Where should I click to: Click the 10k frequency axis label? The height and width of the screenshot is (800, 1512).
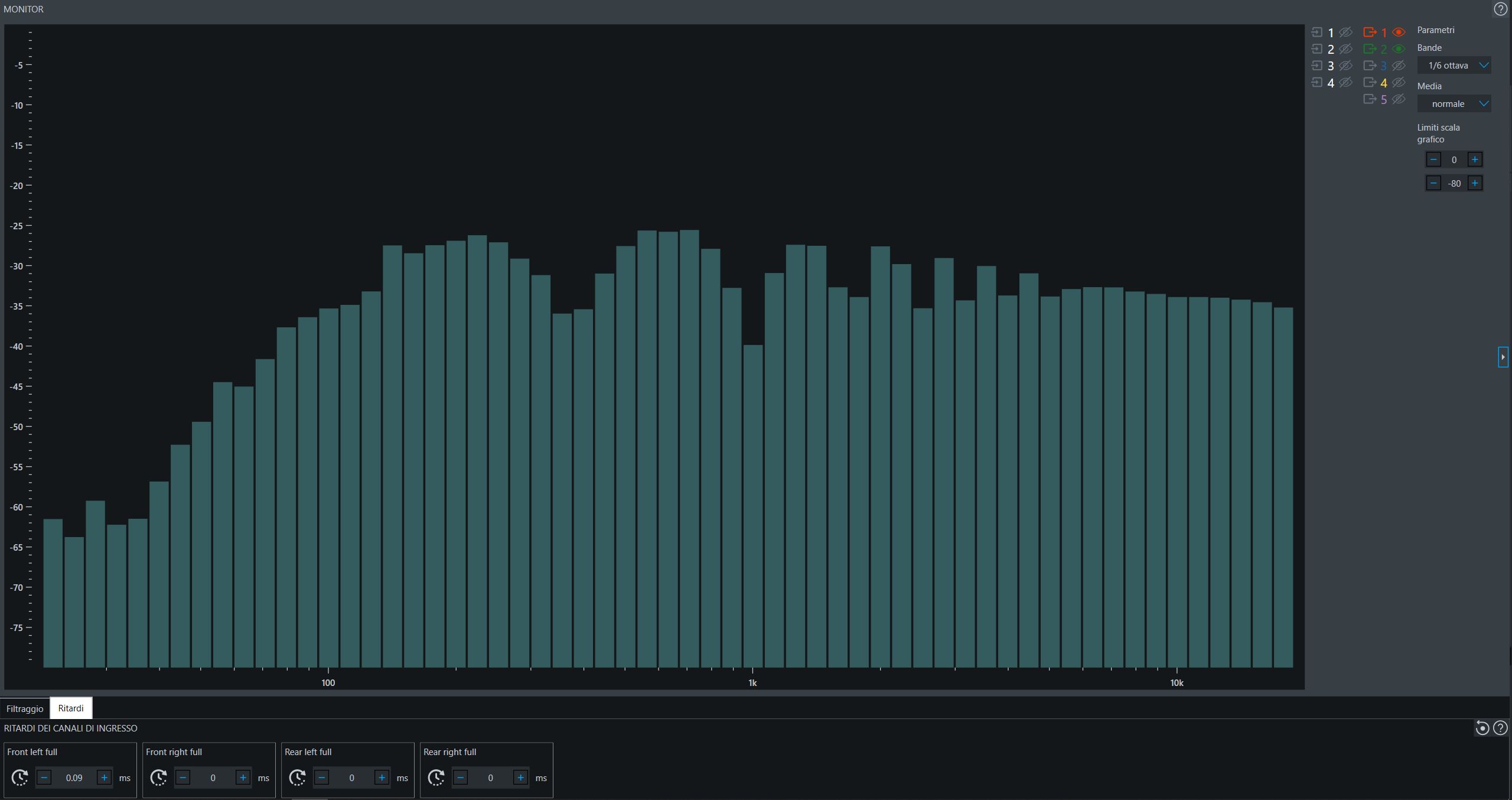pyautogui.click(x=1177, y=683)
